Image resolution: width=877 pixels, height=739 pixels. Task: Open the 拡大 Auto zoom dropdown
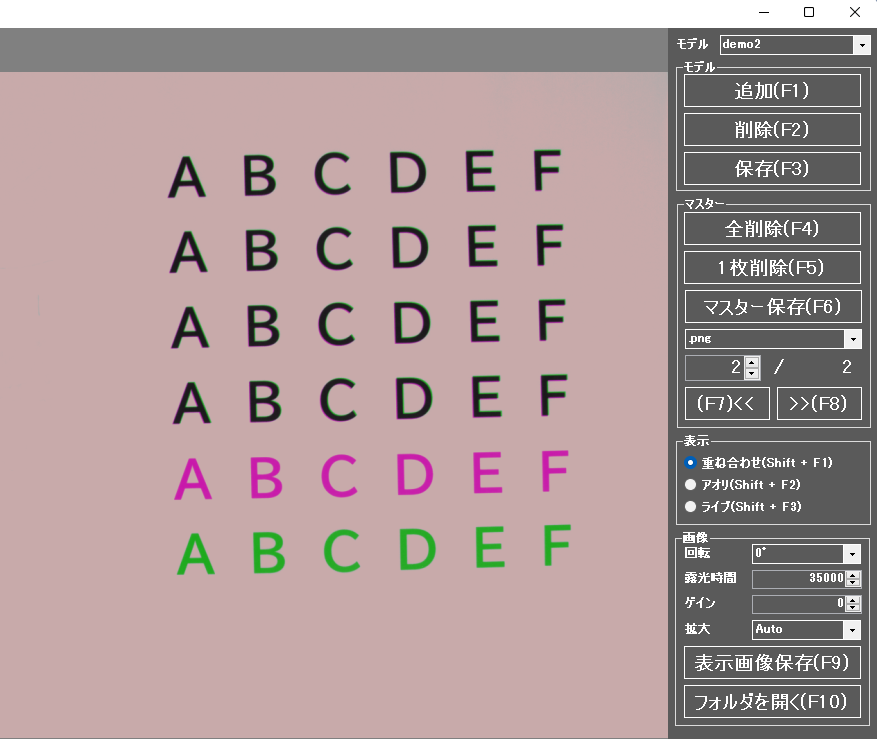[x=852, y=630]
